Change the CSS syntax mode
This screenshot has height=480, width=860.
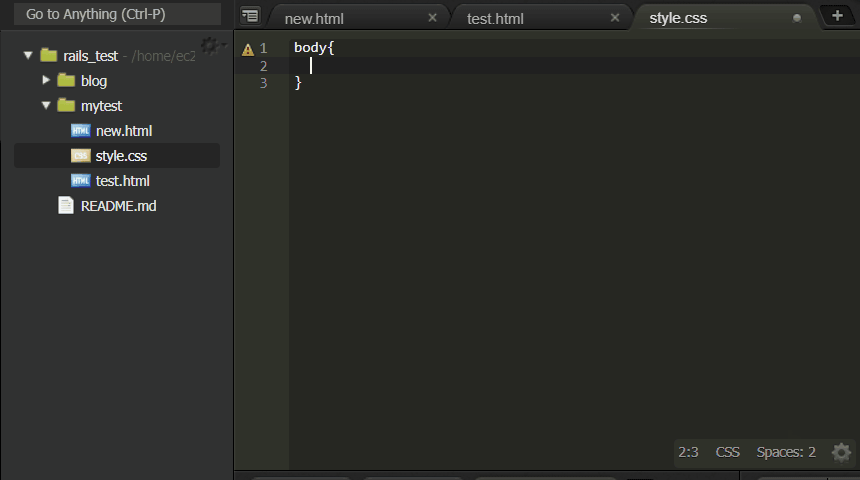[x=728, y=453]
